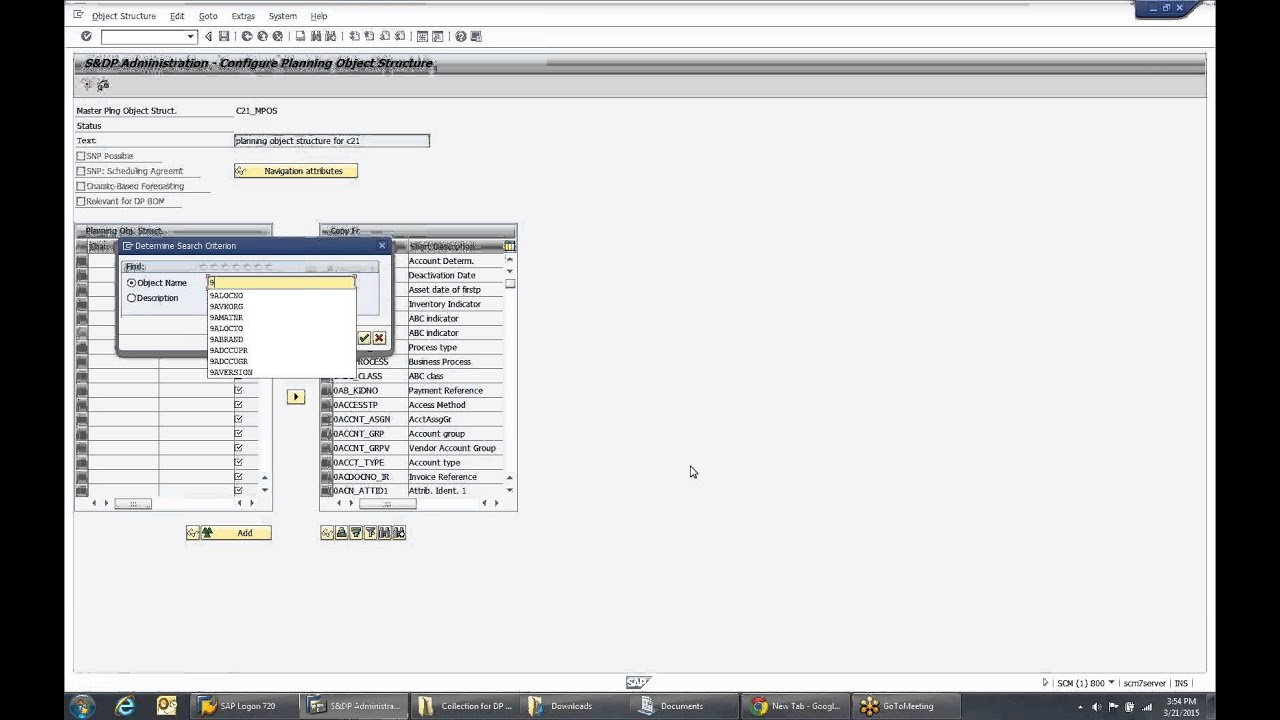Confirm search with the green check button
Viewport: 1280px width, 720px height.
(x=364, y=338)
